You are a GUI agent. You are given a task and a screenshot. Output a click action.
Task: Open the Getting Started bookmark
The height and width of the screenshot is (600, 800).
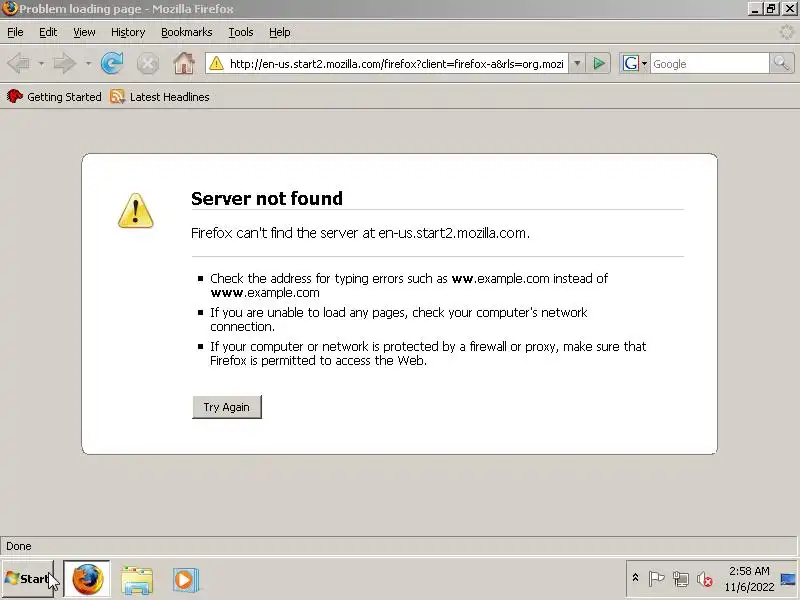(x=54, y=96)
